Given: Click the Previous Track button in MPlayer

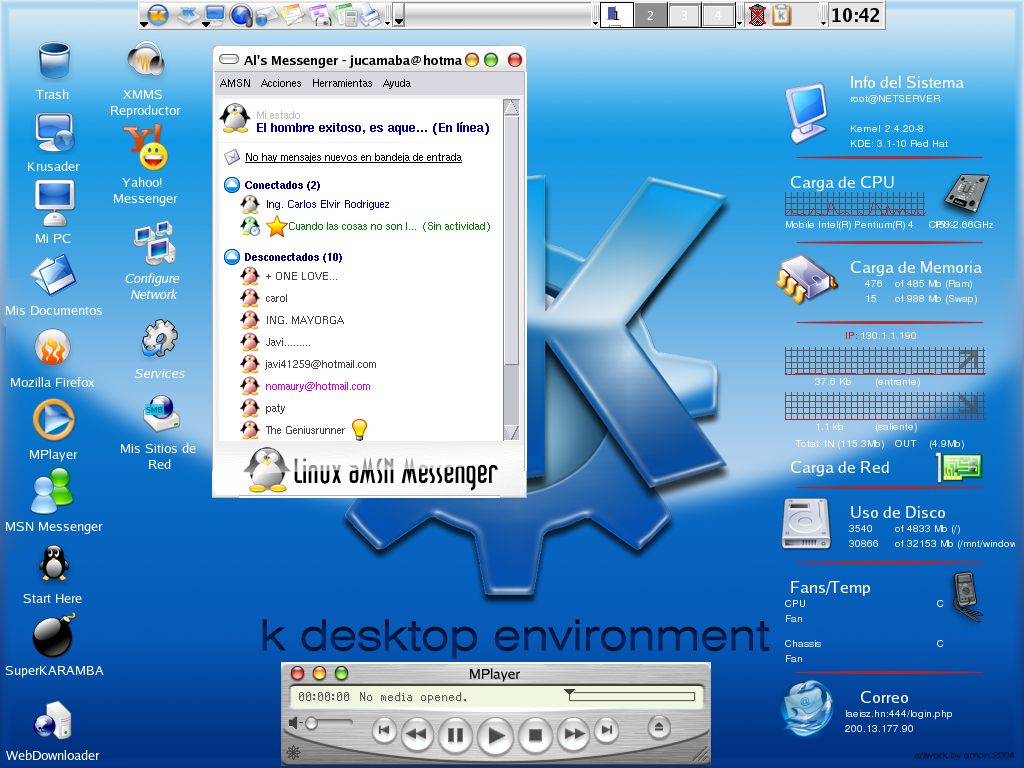Looking at the screenshot, I should 384,730.
